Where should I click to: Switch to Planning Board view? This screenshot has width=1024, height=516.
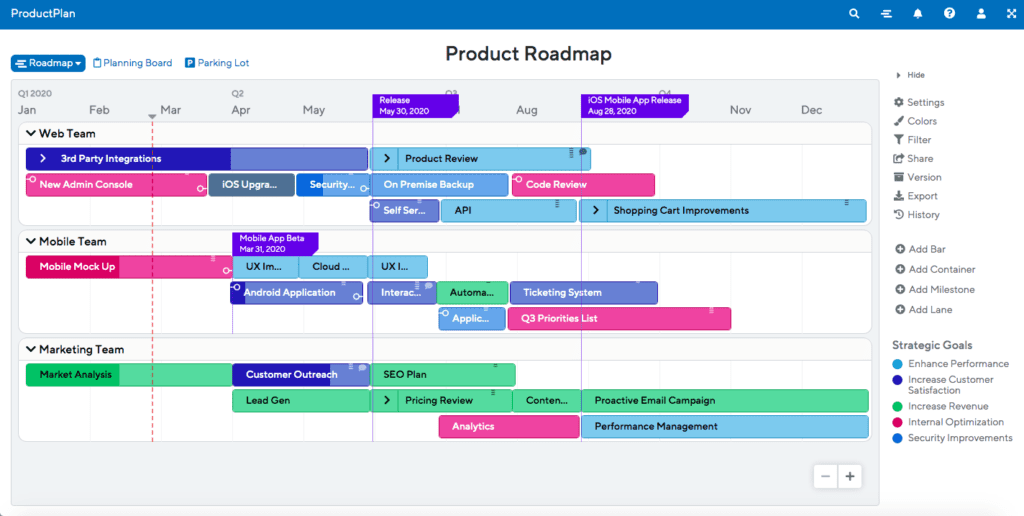click(x=133, y=63)
